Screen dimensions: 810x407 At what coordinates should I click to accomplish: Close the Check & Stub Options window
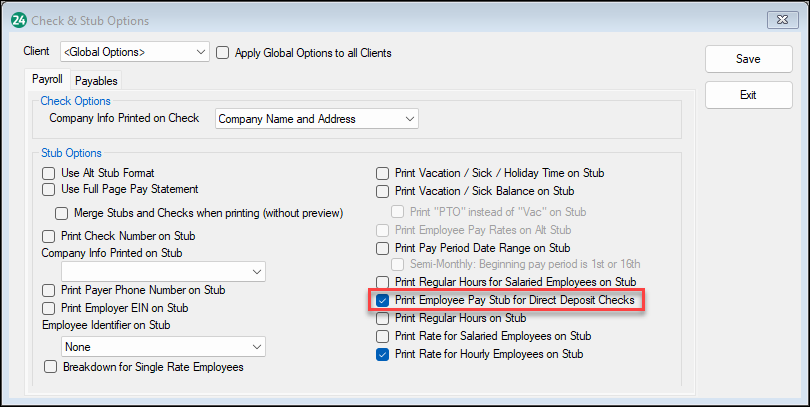click(x=780, y=20)
